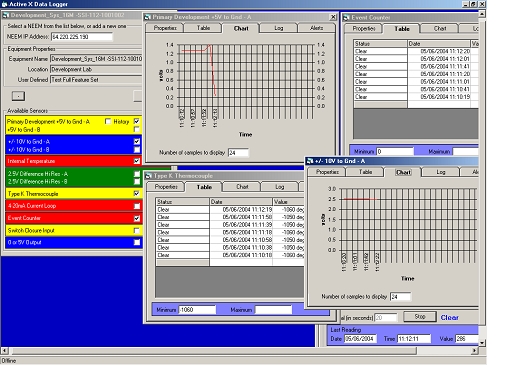Click the +/- 10V to Gnd - A window icon
The image size is (512, 384).
point(310,161)
